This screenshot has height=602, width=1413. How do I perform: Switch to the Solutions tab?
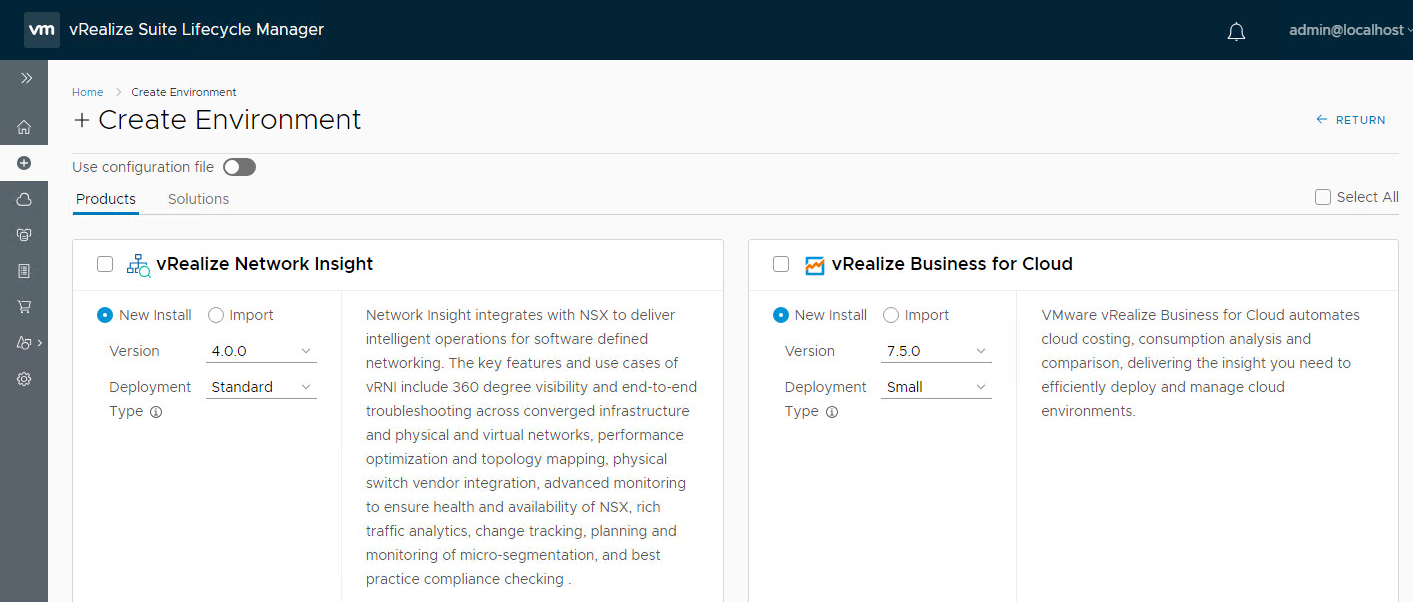coord(198,199)
